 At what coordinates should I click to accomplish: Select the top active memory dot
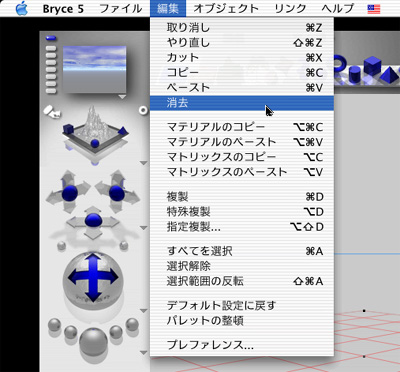[51, 39]
